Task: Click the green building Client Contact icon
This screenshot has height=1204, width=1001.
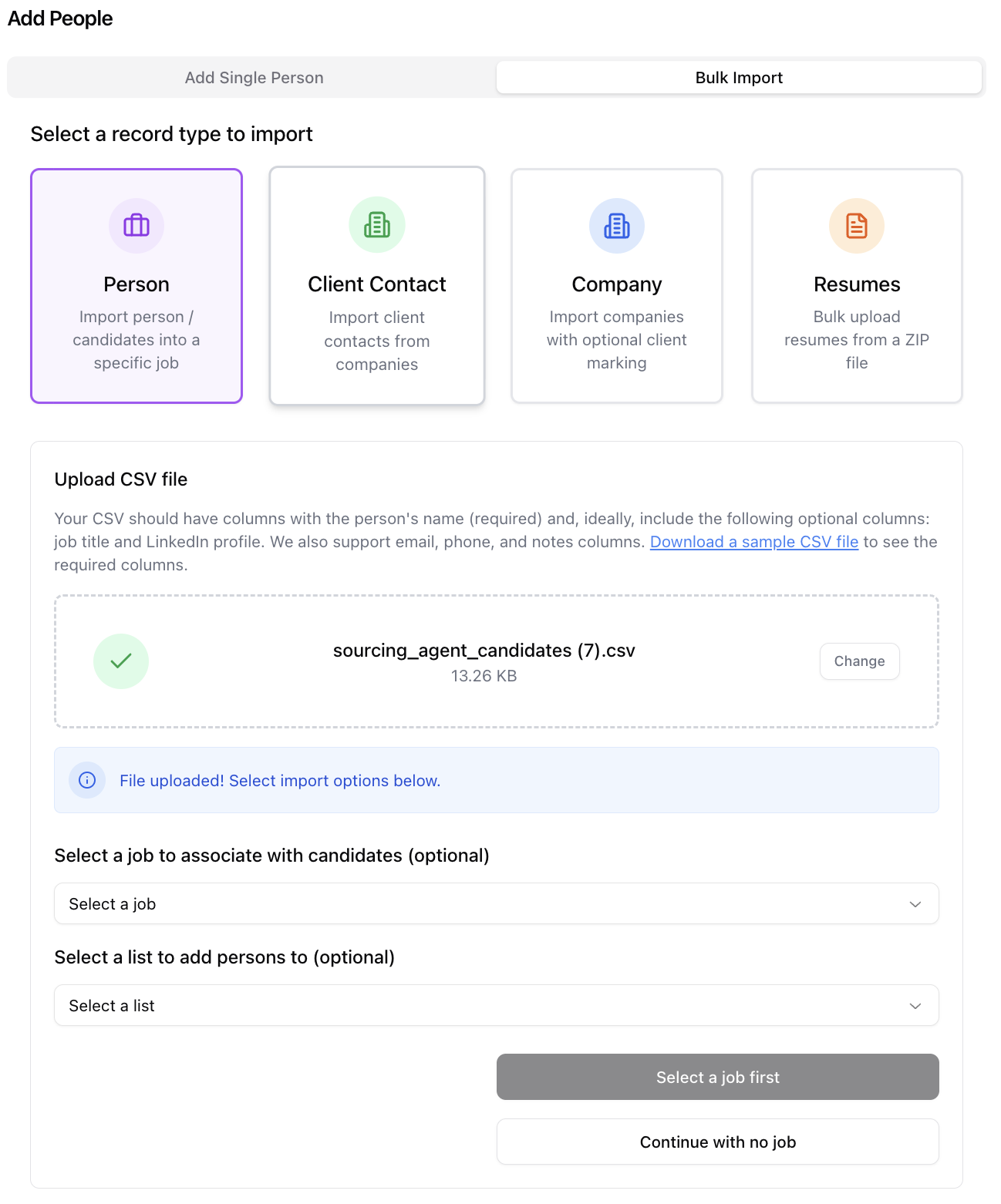Action: pos(377,224)
